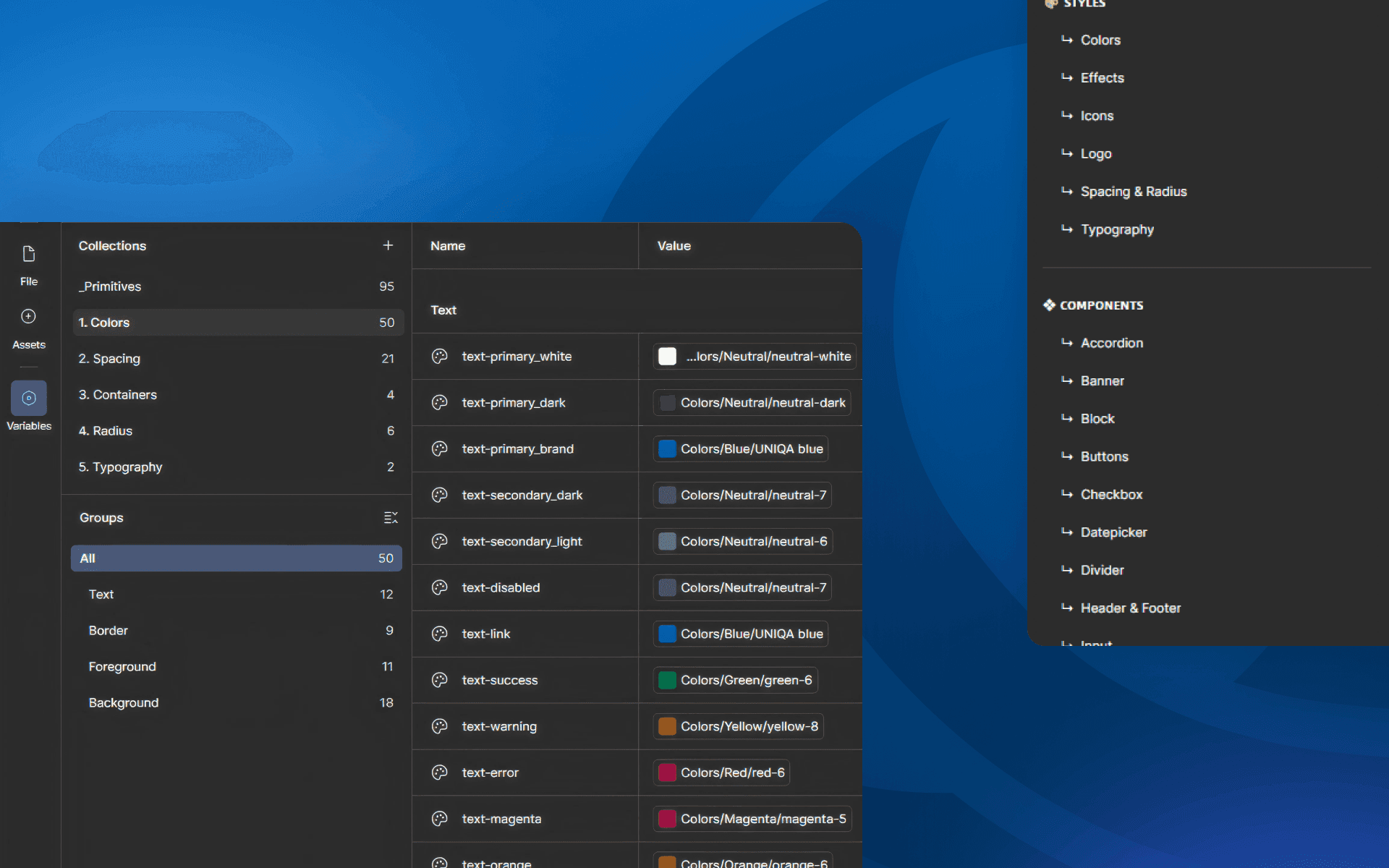Click palette icon beside text-primary_white
Viewport: 1389px width, 868px height.
point(440,357)
